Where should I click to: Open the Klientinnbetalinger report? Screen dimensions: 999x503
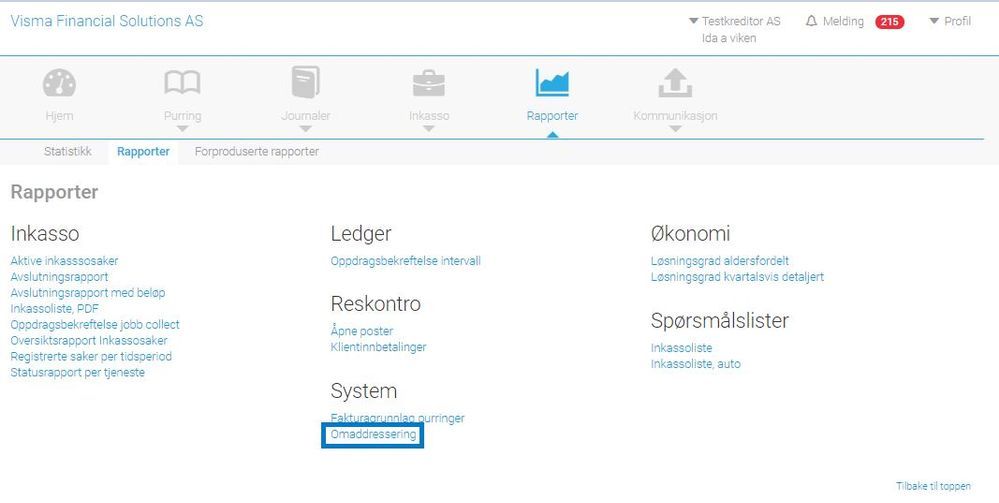coord(378,347)
